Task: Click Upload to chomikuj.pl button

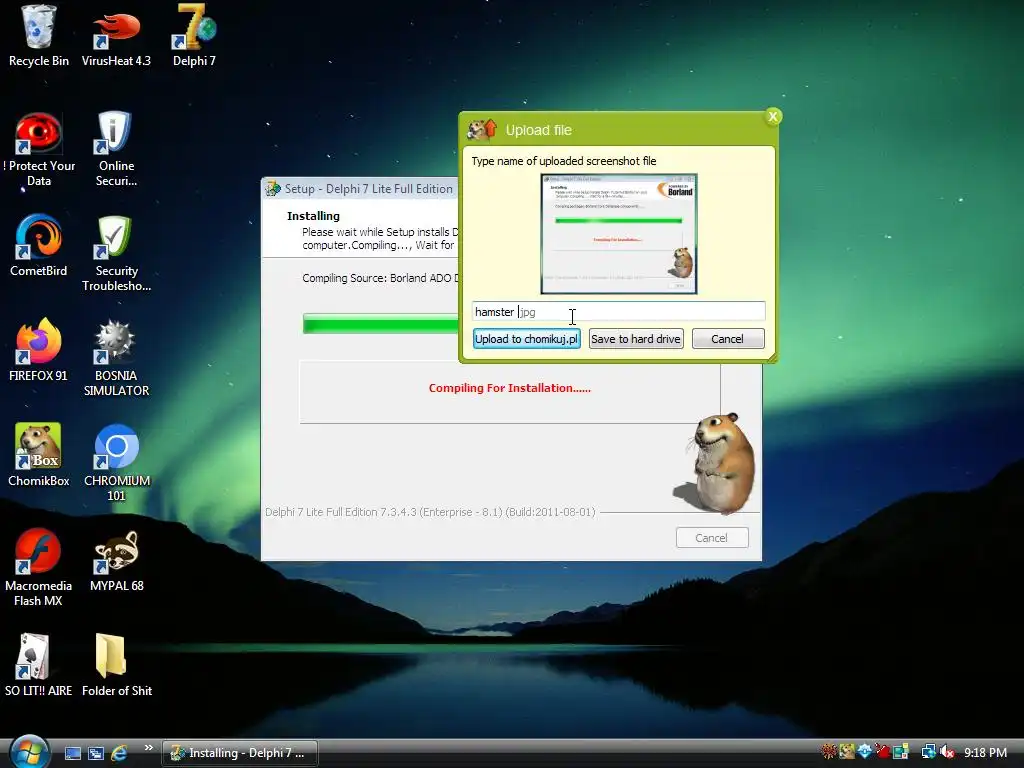Action: point(526,339)
